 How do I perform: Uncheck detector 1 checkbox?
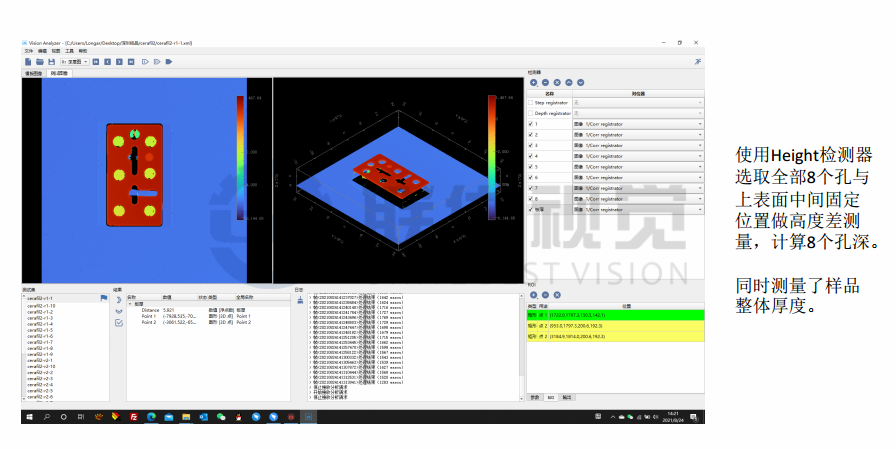(x=531, y=124)
